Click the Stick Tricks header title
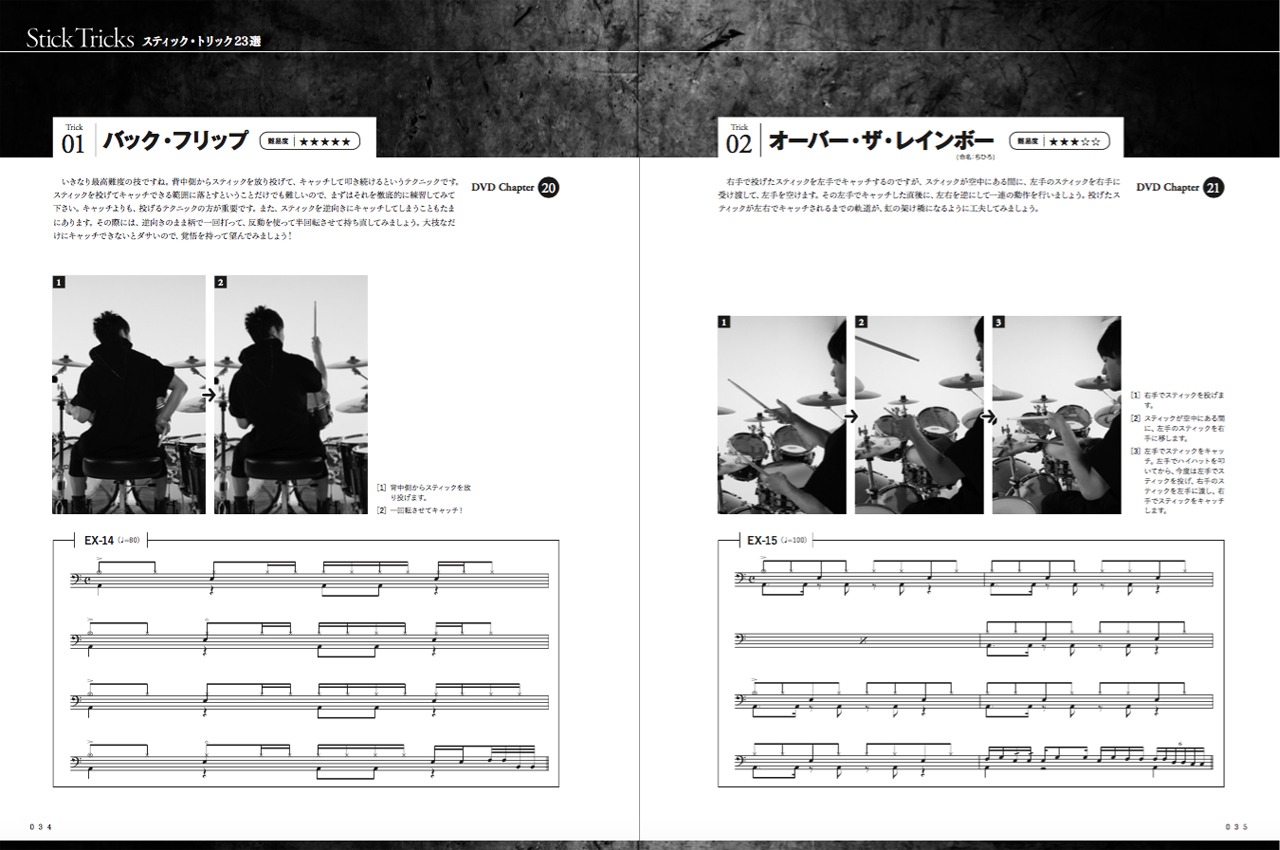Image resolution: width=1280 pixels, height=850 pixels. (x=80, y=40)
